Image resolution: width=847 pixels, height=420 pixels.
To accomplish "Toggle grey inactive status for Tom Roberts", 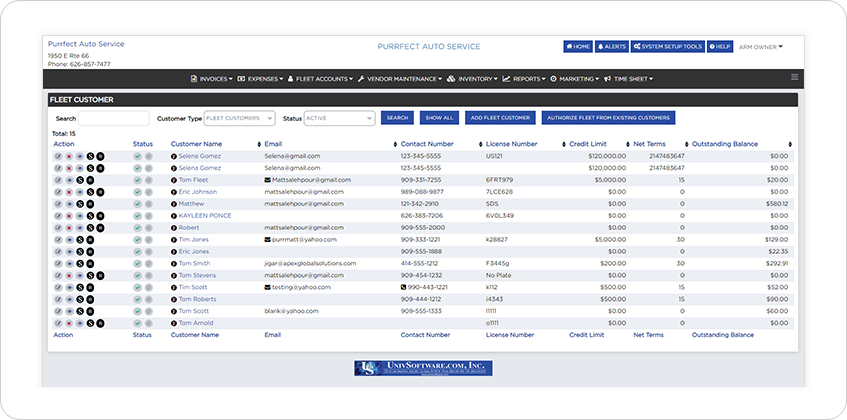I will [149, 299].
